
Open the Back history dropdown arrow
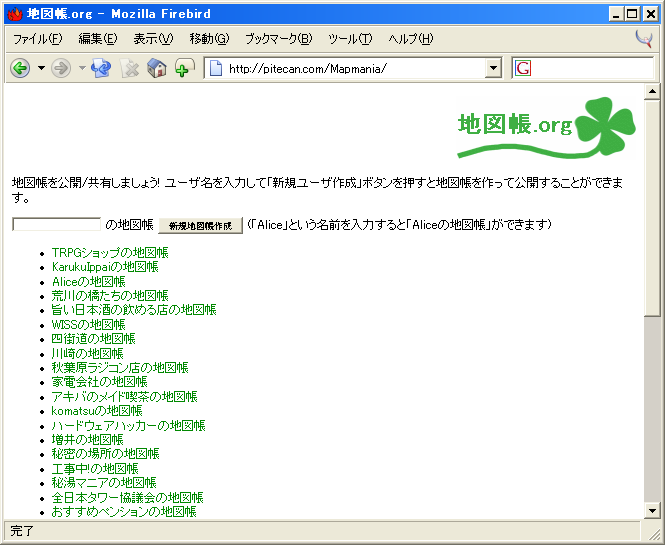[41, 68]
